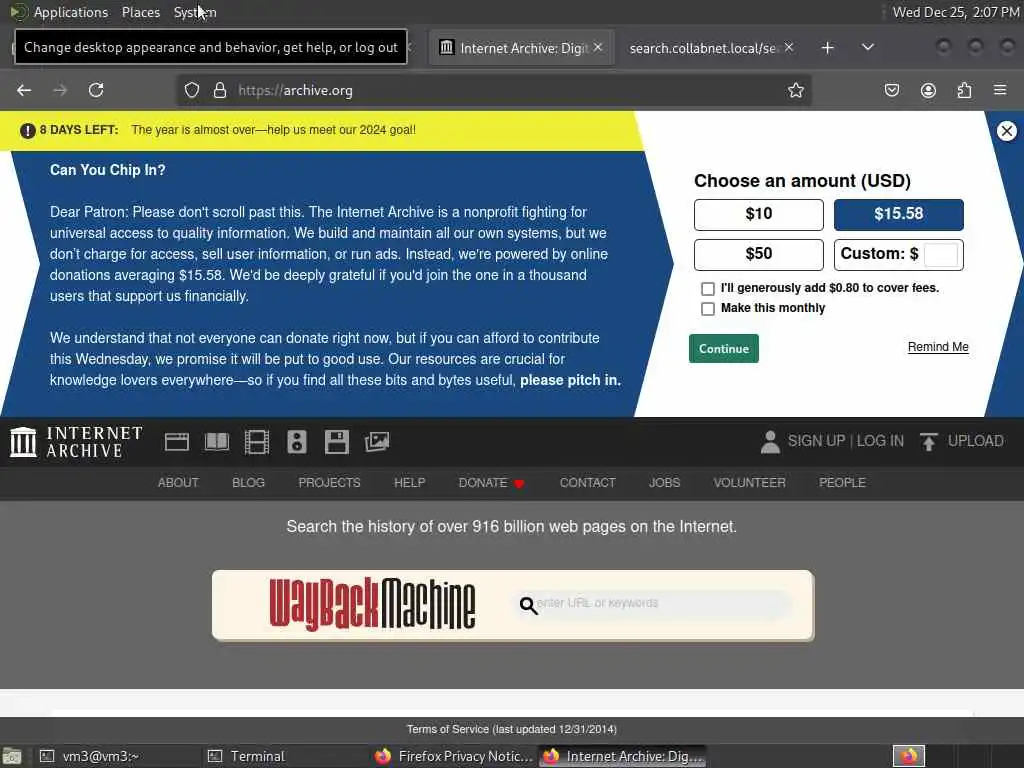Open the CONTACT nav link

[588, 483]
